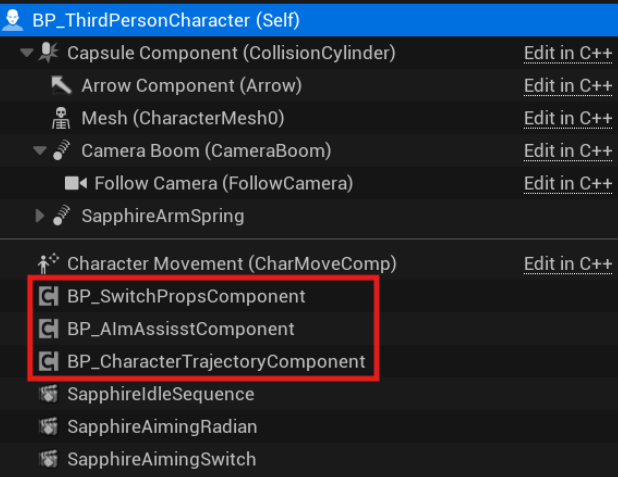Screen dimensions: 618x477
Task: Select BP_AImAssisstComponent in the component list
Action: pyautogui.click(x=181, y=329)
